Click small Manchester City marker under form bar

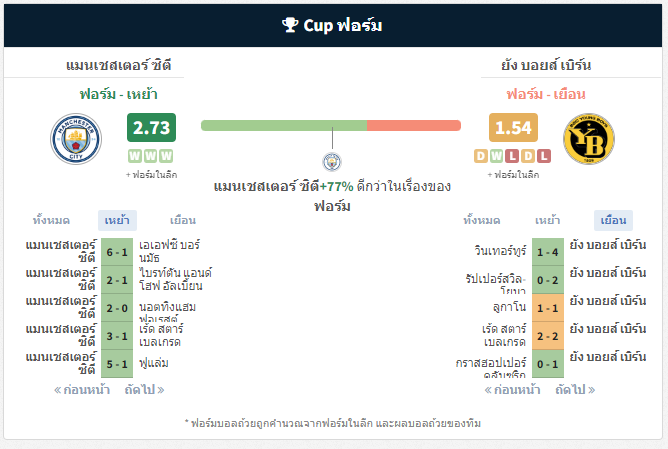(332, 162)
